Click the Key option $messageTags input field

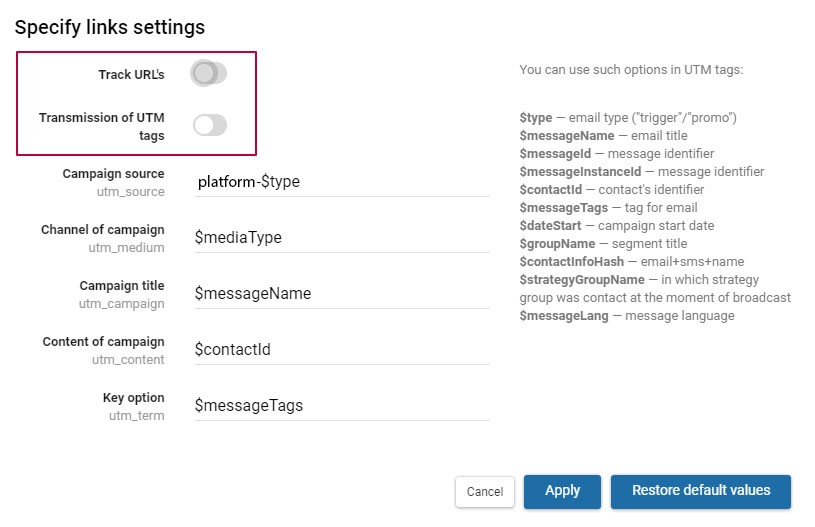pyautogui.click(x=341, y=406)
